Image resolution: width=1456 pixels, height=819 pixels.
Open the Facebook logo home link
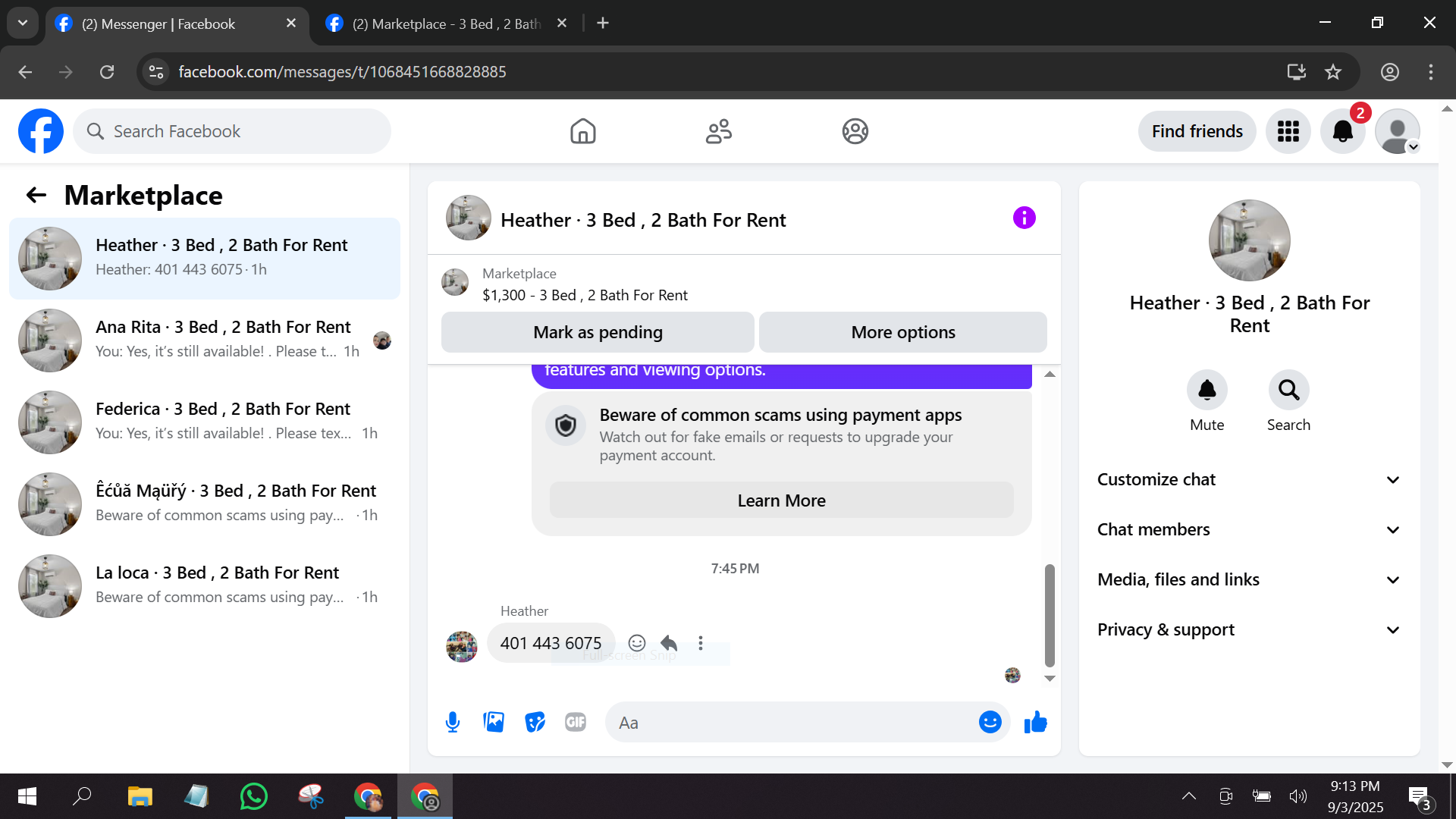[x=41, y=131]
